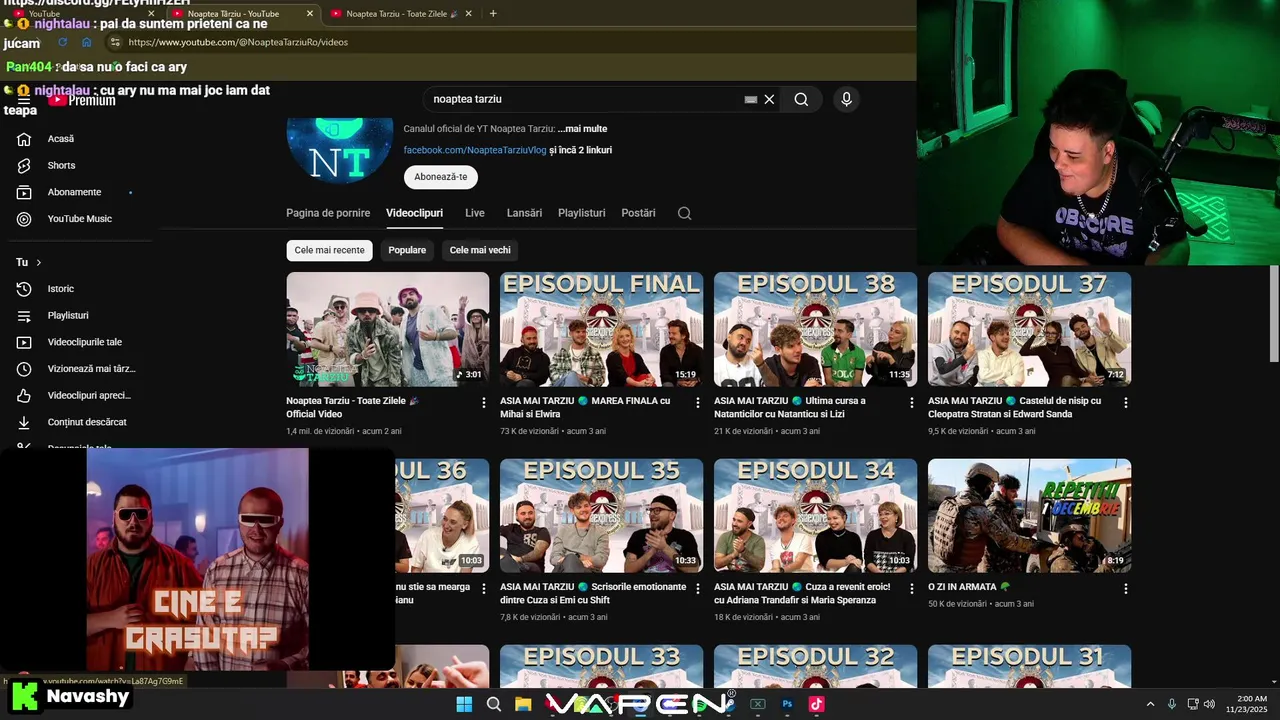
Task: Select the Videoclipuri channel tab
Action: (414, 213)
